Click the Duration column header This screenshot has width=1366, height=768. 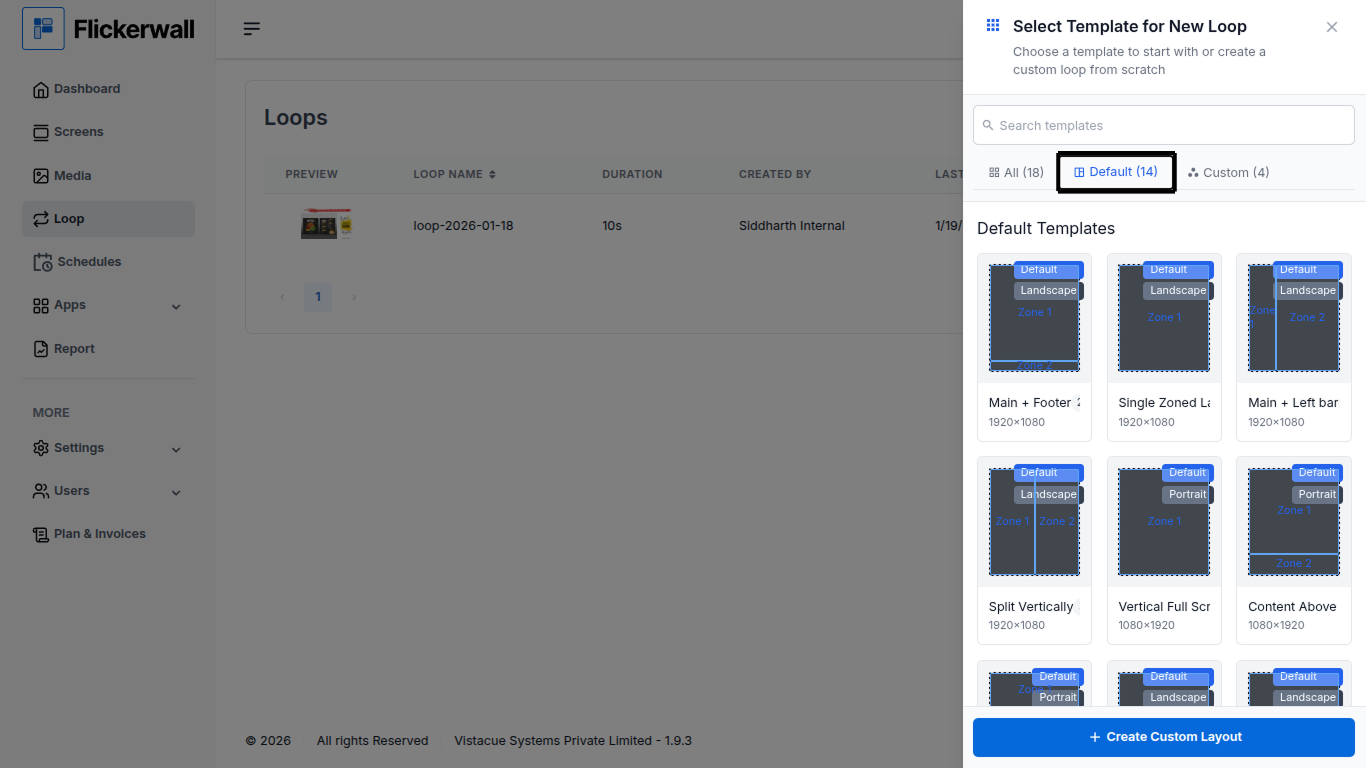632,174
